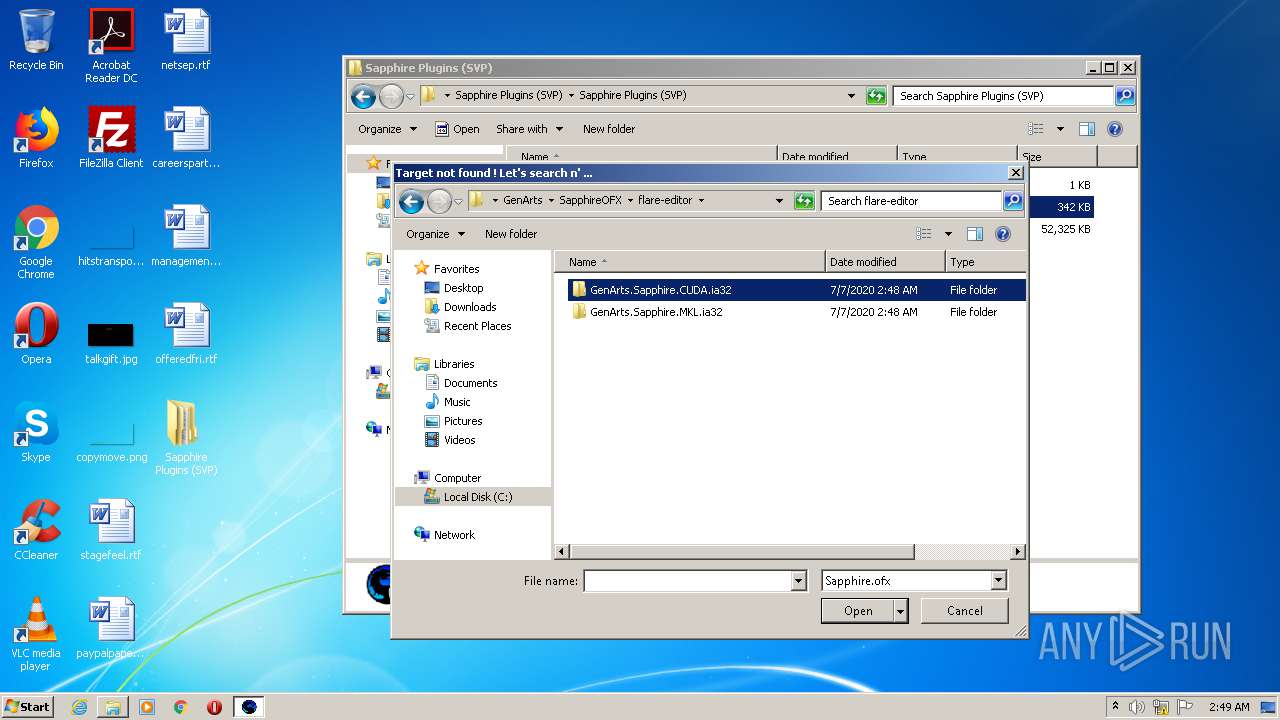This screenshot has height=720, width=1280.
Task: Select Local Disk (C:) in navigation pane
Action: (472, 497)
